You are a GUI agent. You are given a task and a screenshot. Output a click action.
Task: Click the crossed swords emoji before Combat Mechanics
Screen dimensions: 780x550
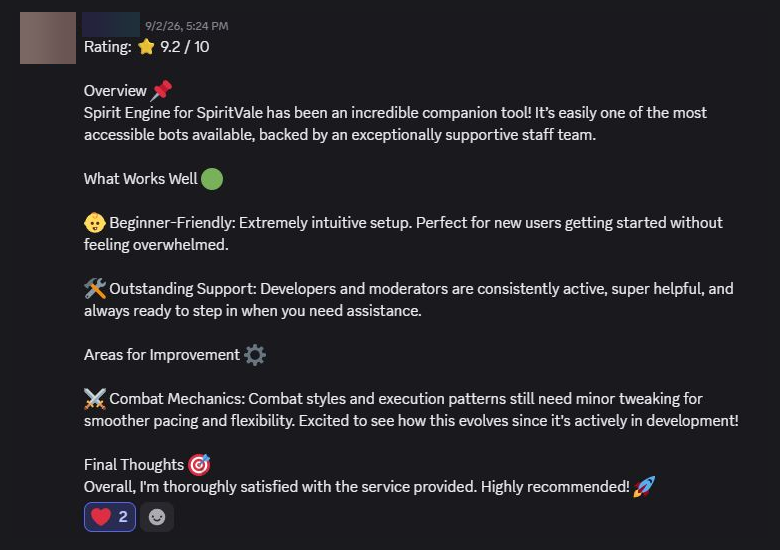pos(95,399)
